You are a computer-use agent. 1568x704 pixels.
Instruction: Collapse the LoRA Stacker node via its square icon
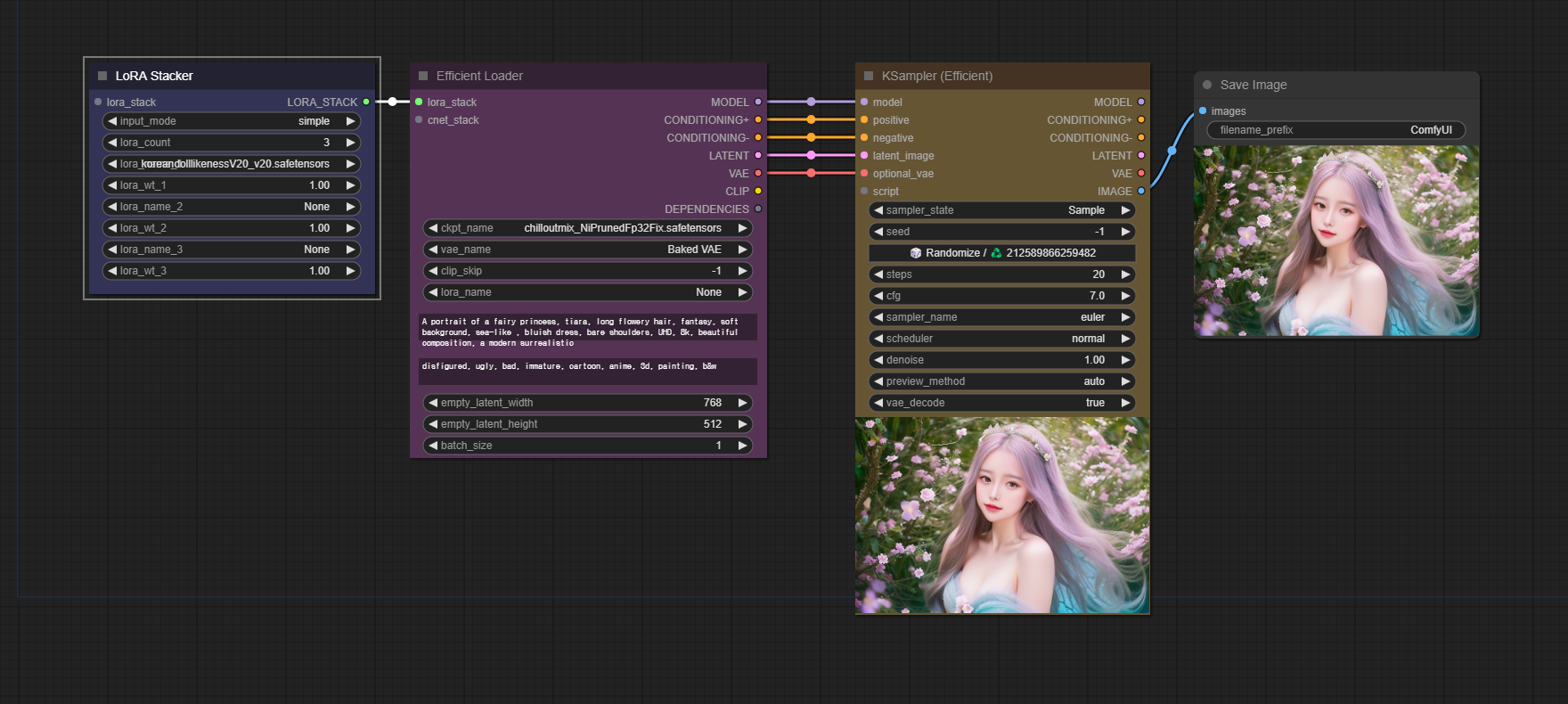(x=102, y=76)
